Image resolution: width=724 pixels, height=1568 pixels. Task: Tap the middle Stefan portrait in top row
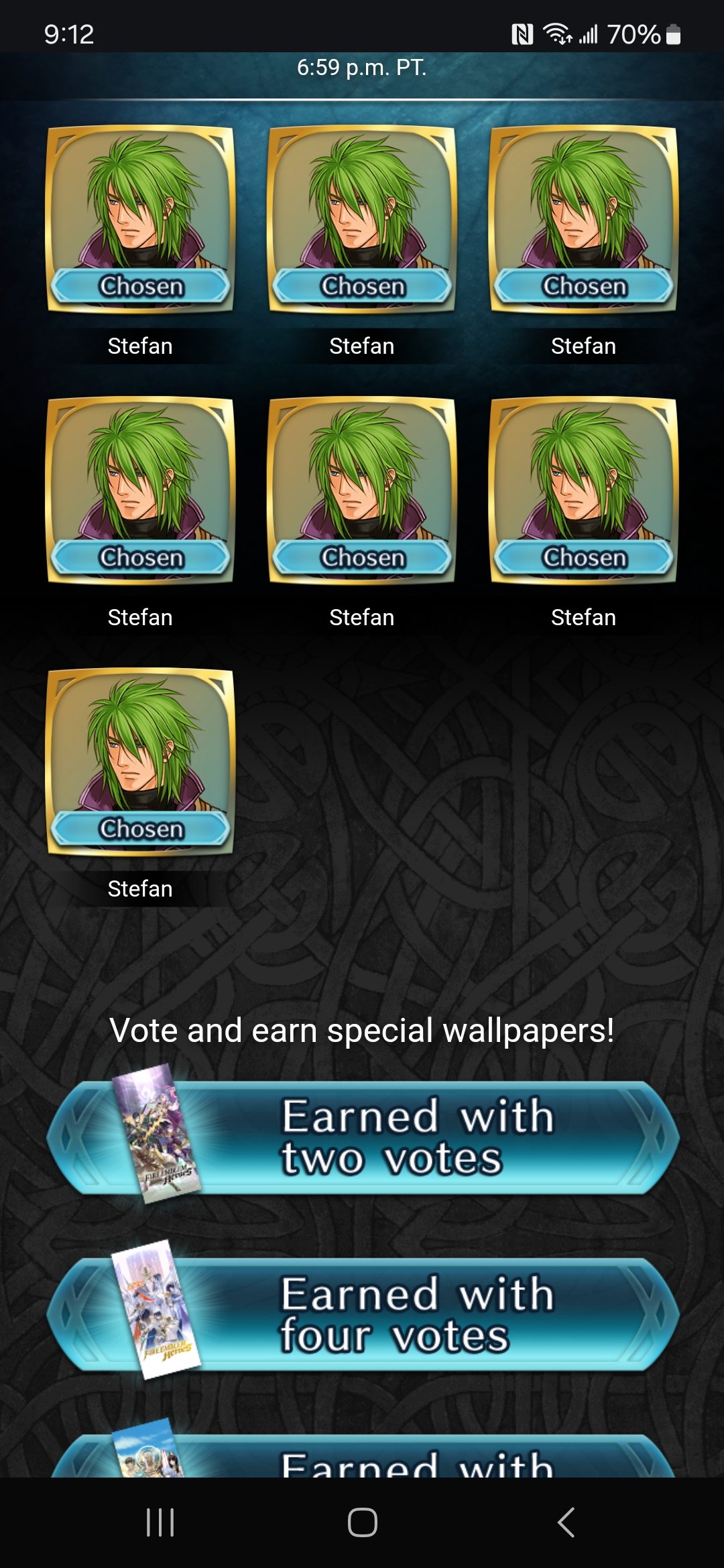[362, 219]
